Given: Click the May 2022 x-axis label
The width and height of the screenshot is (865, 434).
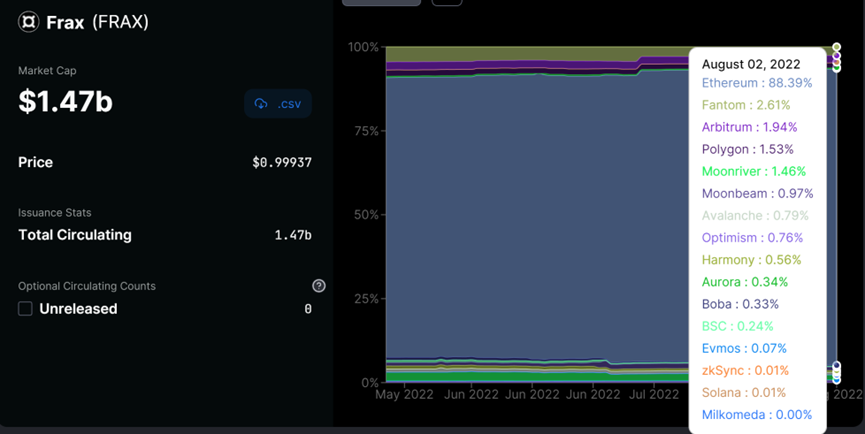Looking at the screenshot, I should pos(404,394).
